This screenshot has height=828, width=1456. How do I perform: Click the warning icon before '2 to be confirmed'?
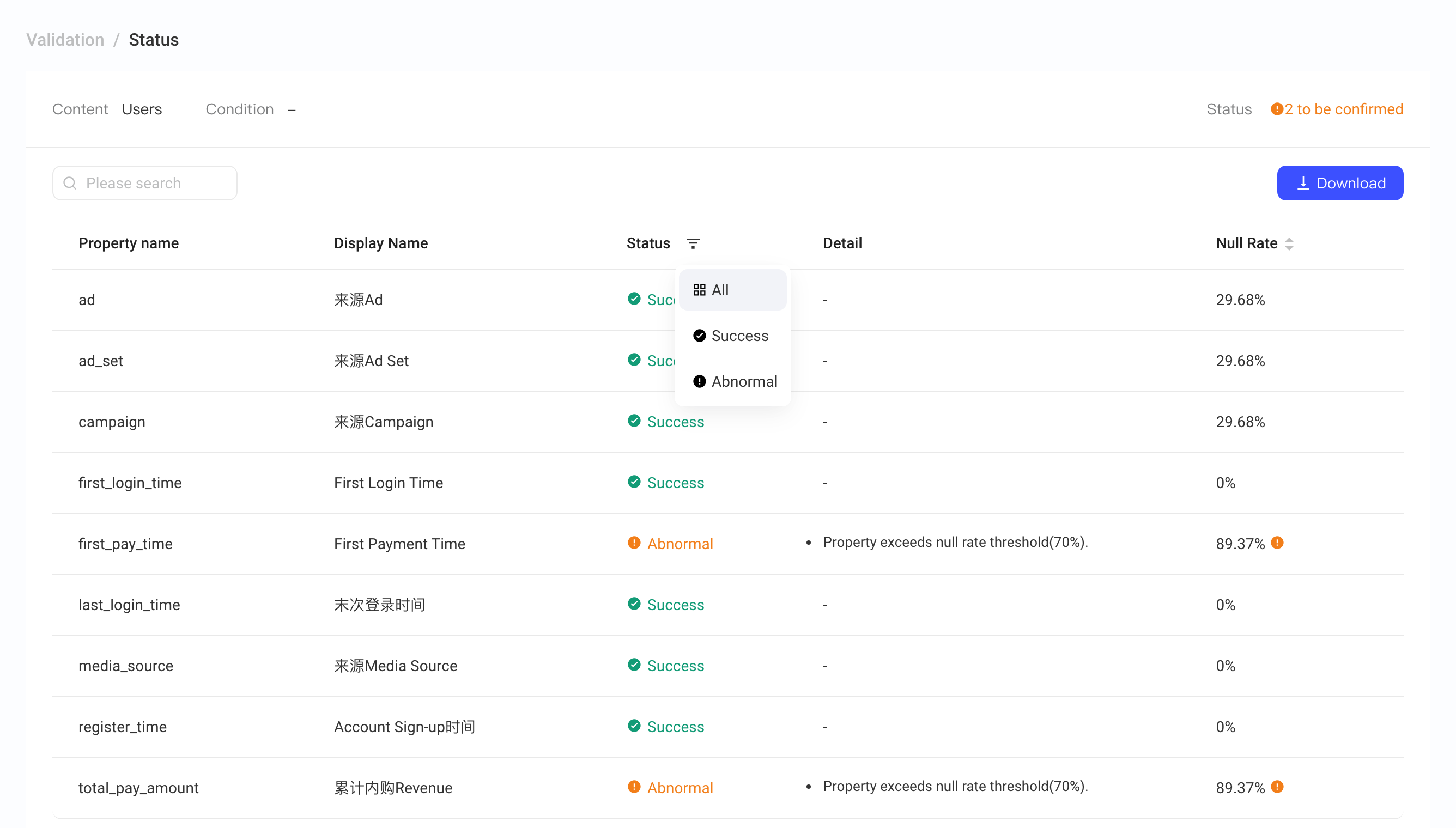pyautogui.click(x=1277, y=108)
